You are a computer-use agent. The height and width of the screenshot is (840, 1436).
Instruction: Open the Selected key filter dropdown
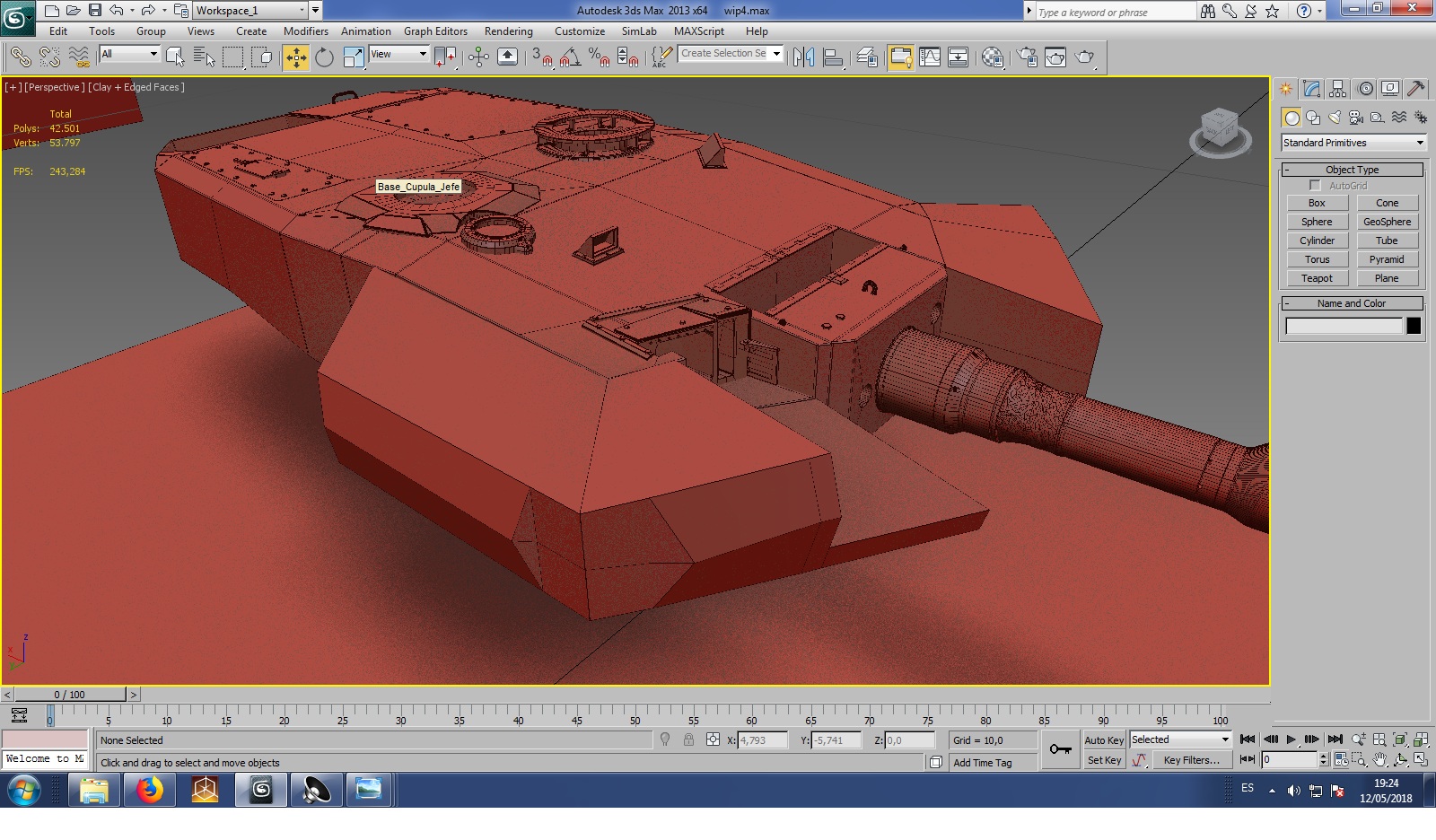(1180, 739)
